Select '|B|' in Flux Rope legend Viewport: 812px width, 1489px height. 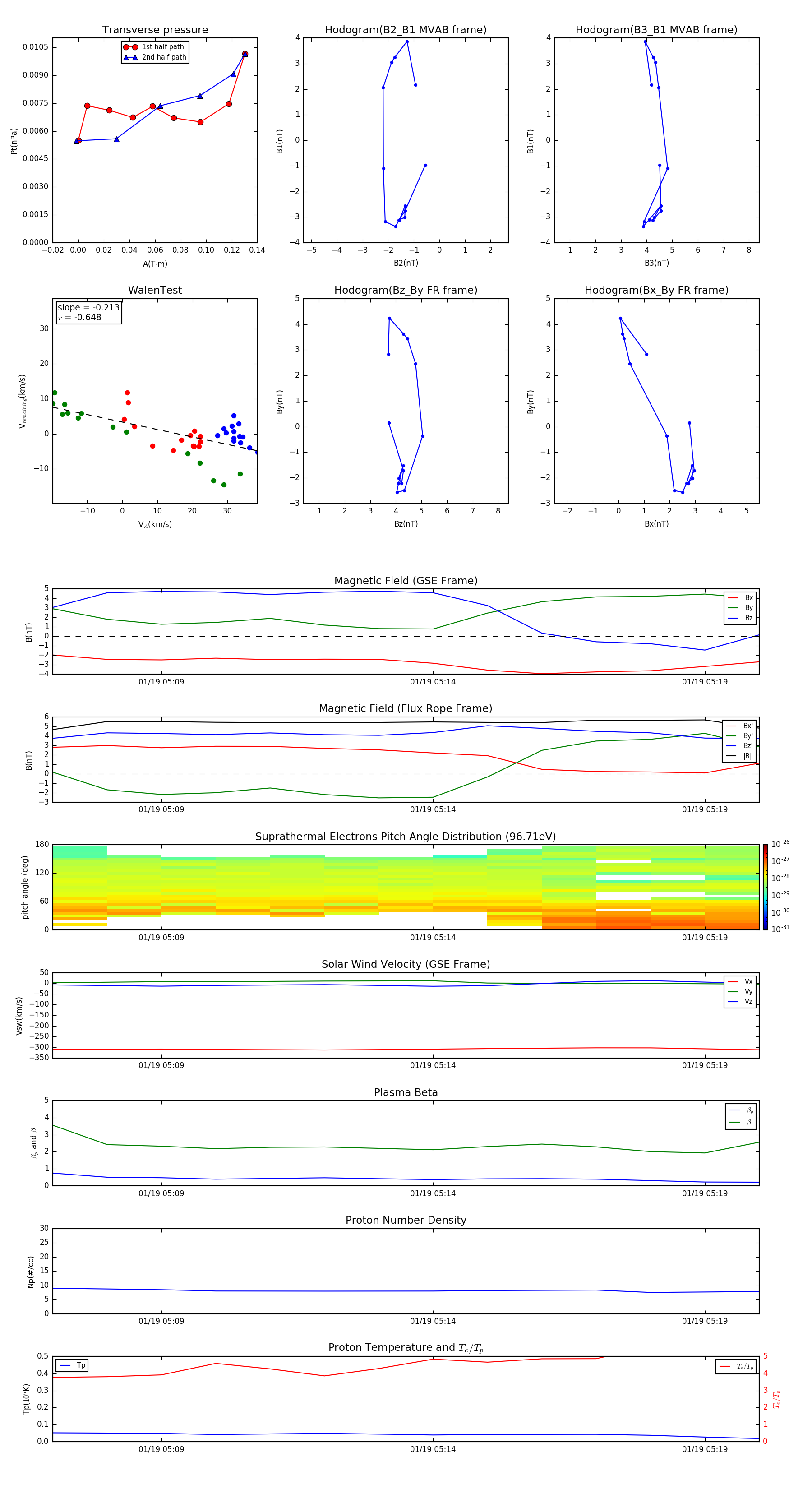pos(740,756)
